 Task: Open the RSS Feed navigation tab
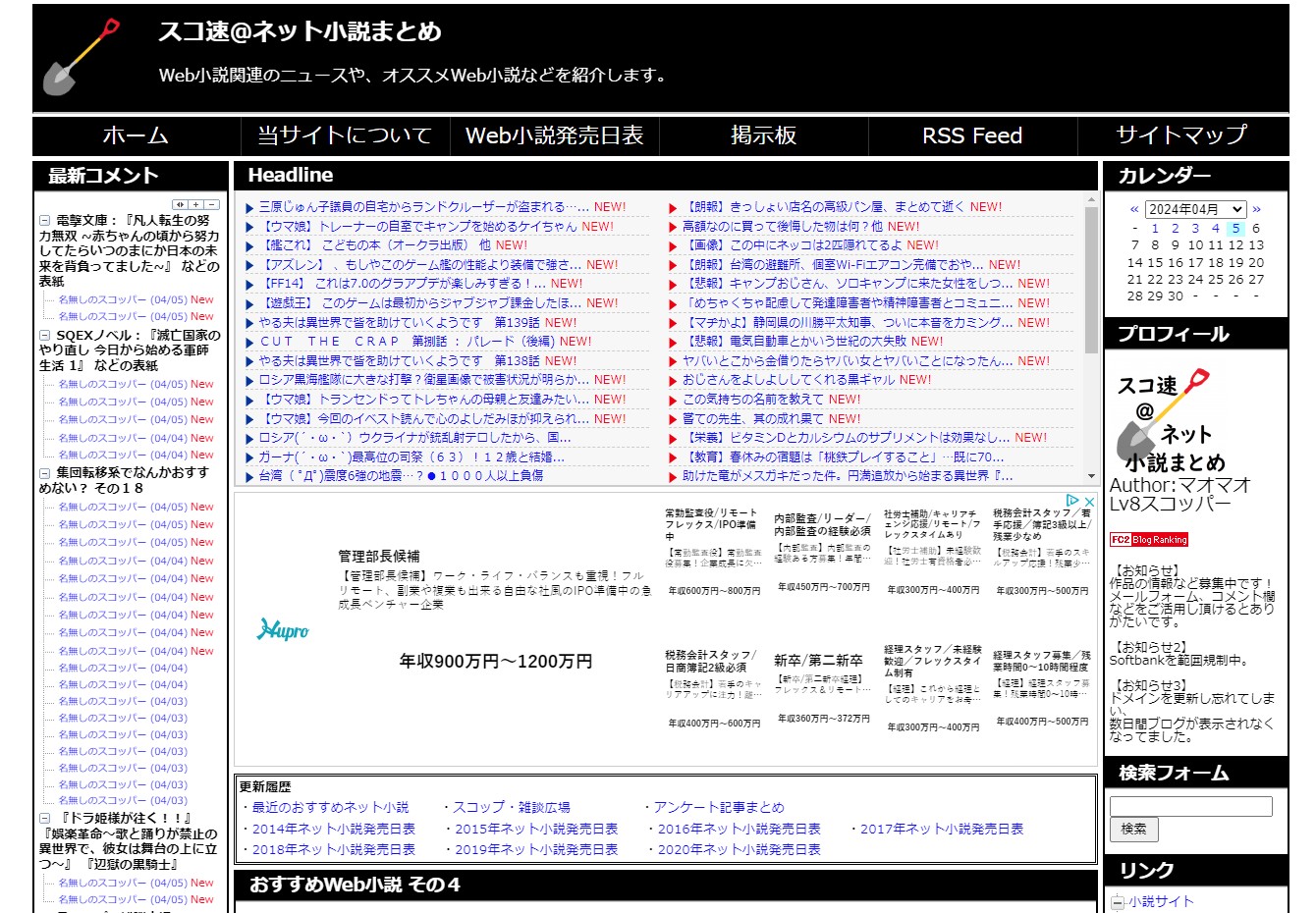pos(972,135)
